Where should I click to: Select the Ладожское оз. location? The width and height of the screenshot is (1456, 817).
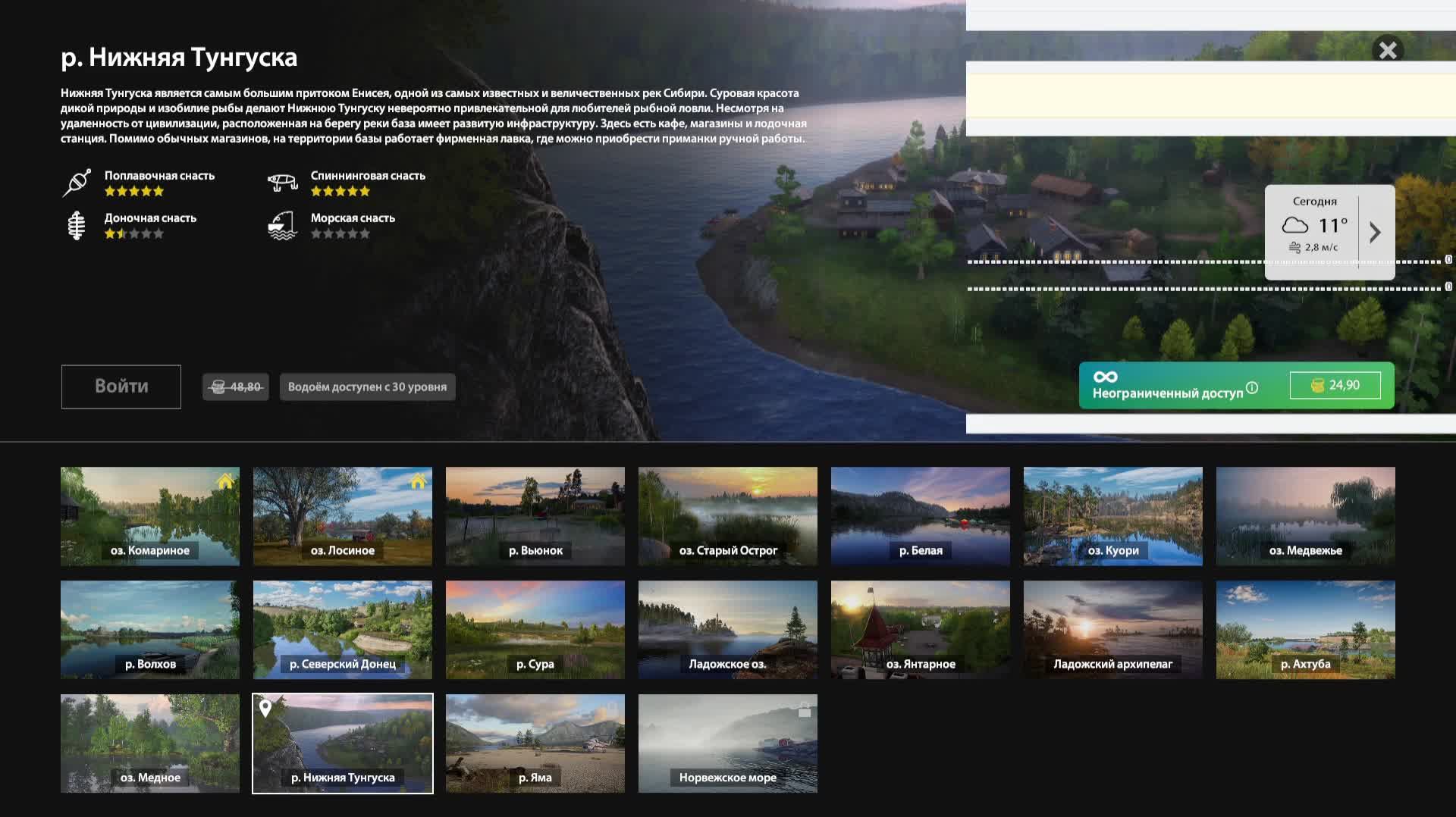pos(728,630)
